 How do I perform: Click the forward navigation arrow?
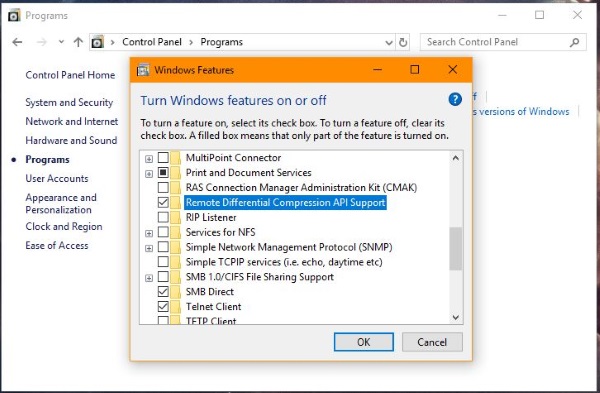pos(42,42)
